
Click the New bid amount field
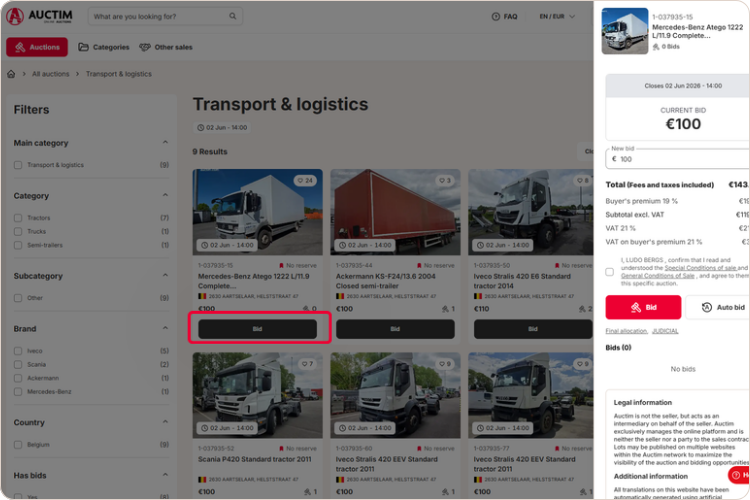pyautogui.click(x=679, y=158)
